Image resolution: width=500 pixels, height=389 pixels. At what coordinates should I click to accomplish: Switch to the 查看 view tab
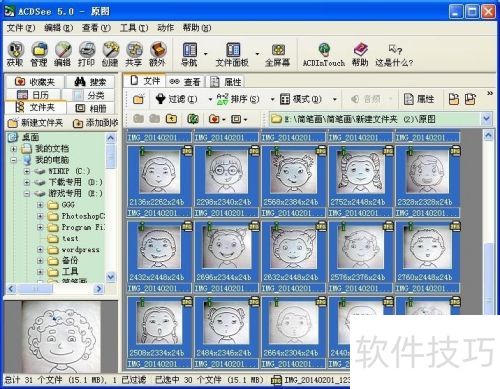click(185, 82)
